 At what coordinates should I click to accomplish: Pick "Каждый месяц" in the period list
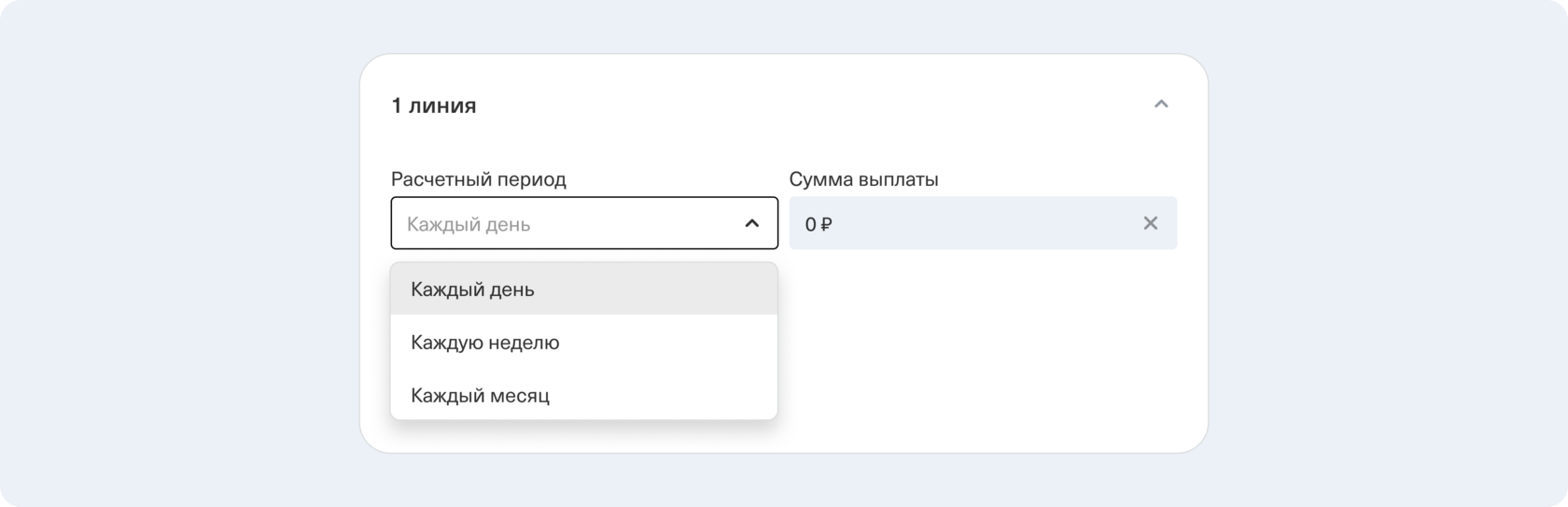point(480,396)
